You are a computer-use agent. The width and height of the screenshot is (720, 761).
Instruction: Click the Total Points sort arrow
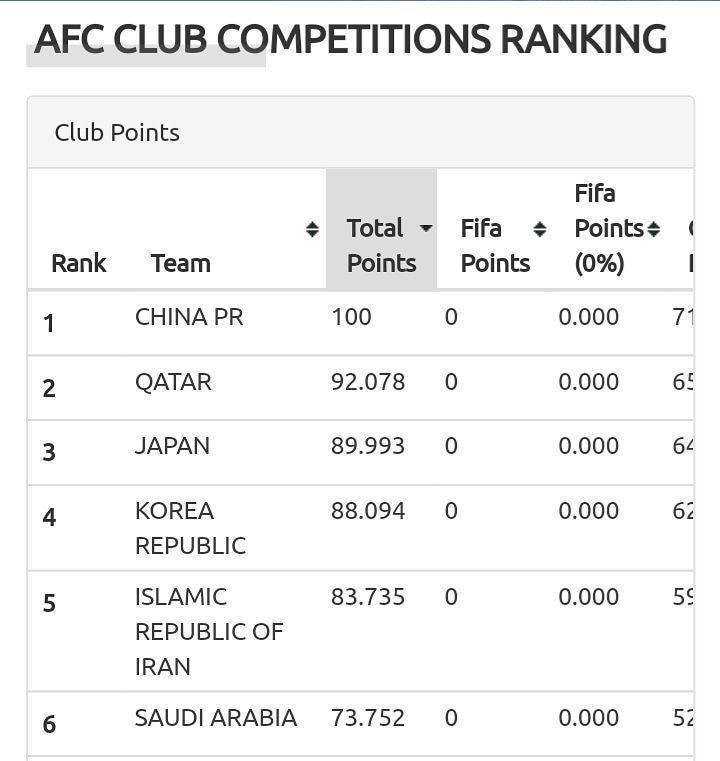pos(426,229)
